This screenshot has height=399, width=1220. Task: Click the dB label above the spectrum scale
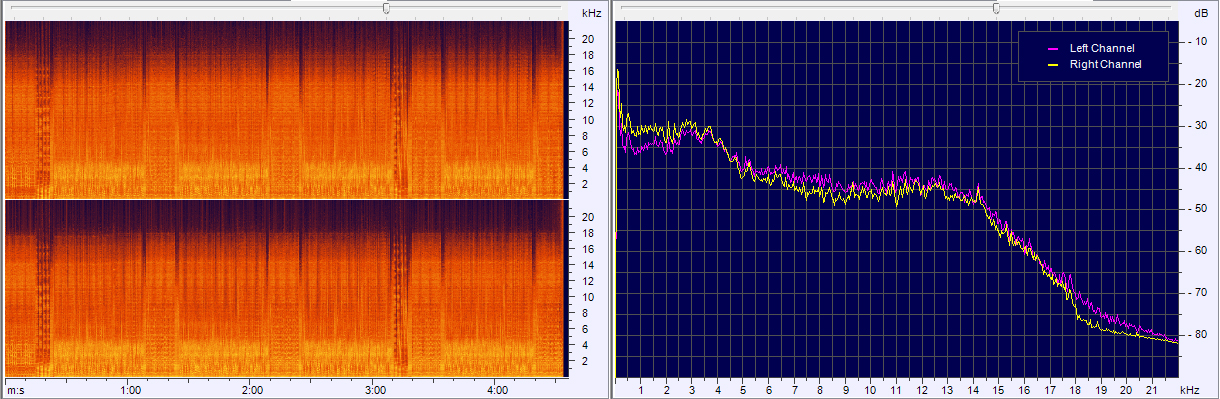(x=1200, y=13)
